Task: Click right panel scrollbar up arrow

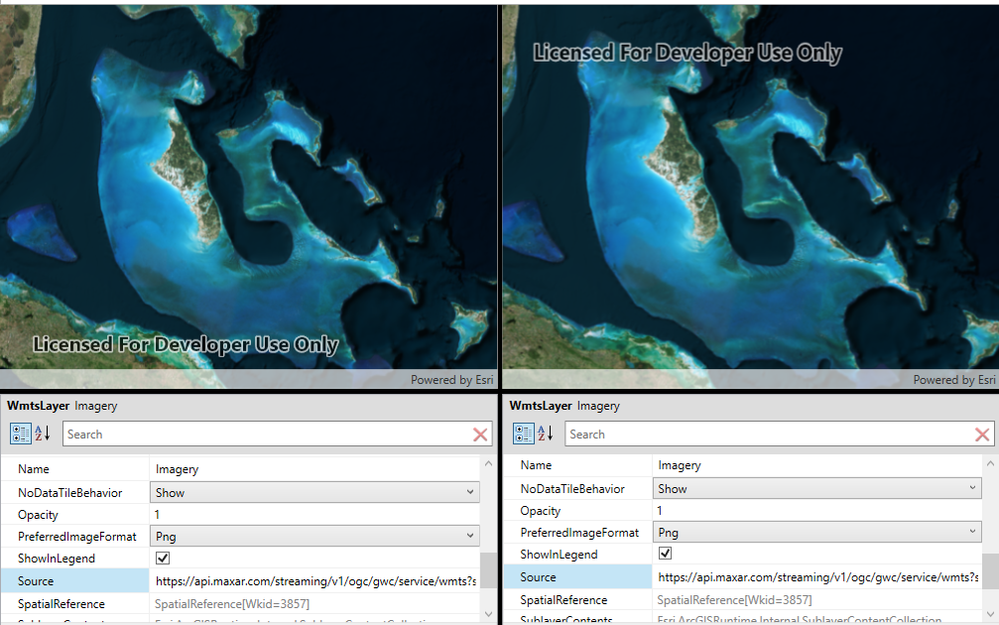Action: click(x=991, y=464)
